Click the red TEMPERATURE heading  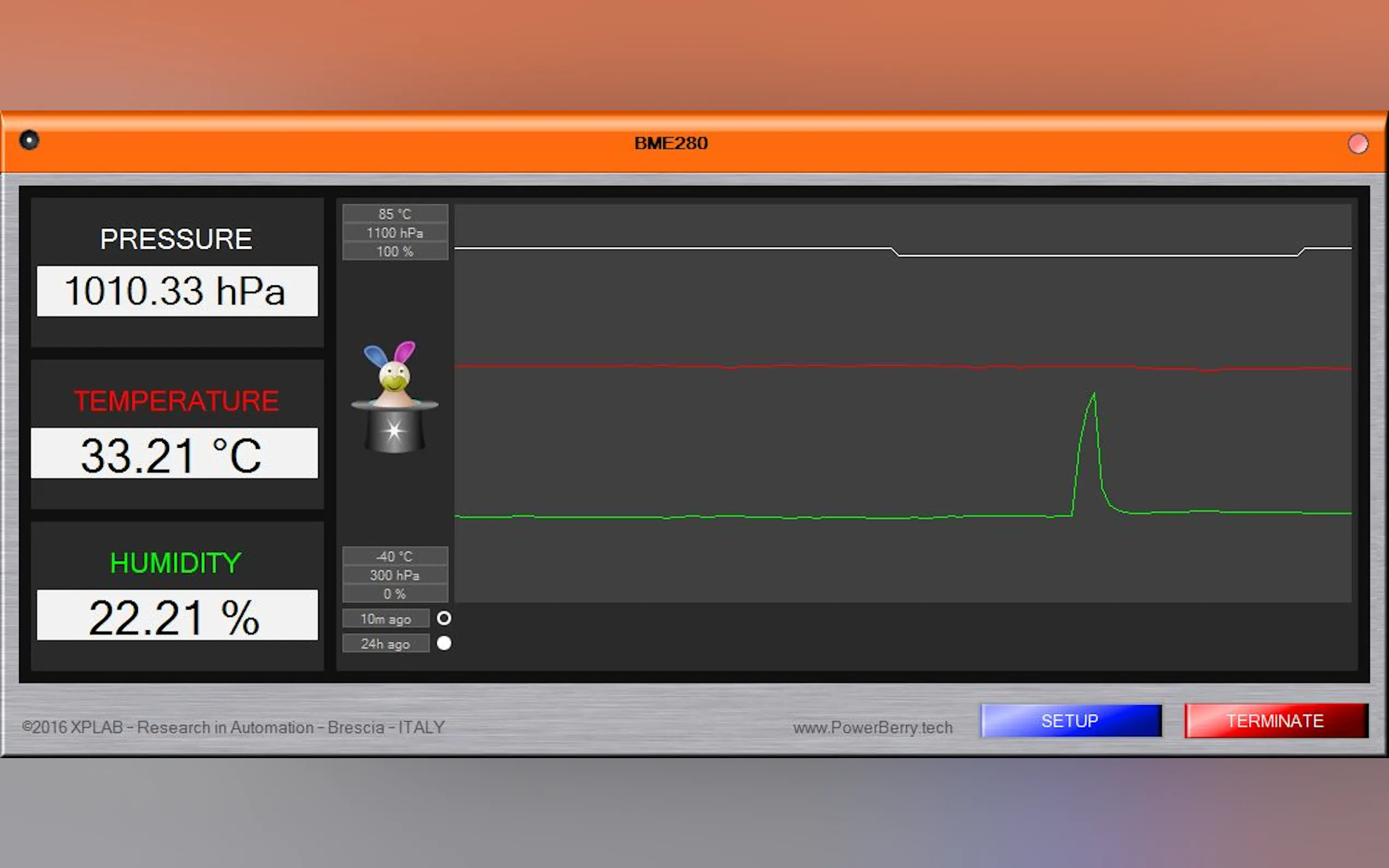coord(176,401)
